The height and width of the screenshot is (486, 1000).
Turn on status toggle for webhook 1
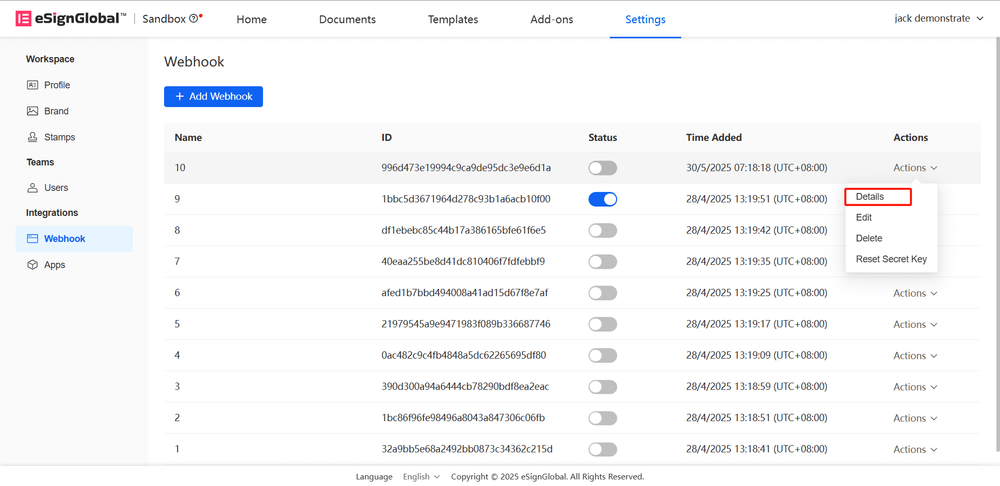pyautogui.click(x=603, y=449)
